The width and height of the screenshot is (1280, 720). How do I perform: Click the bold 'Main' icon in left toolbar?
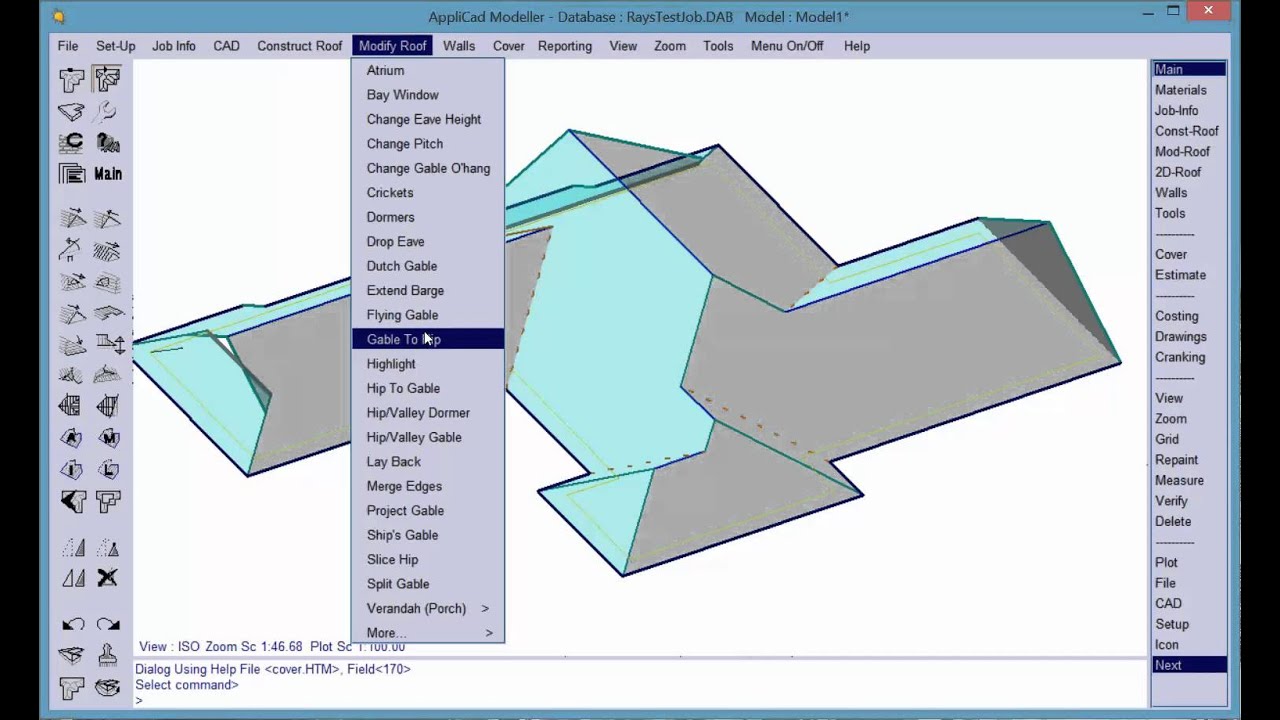108,174
